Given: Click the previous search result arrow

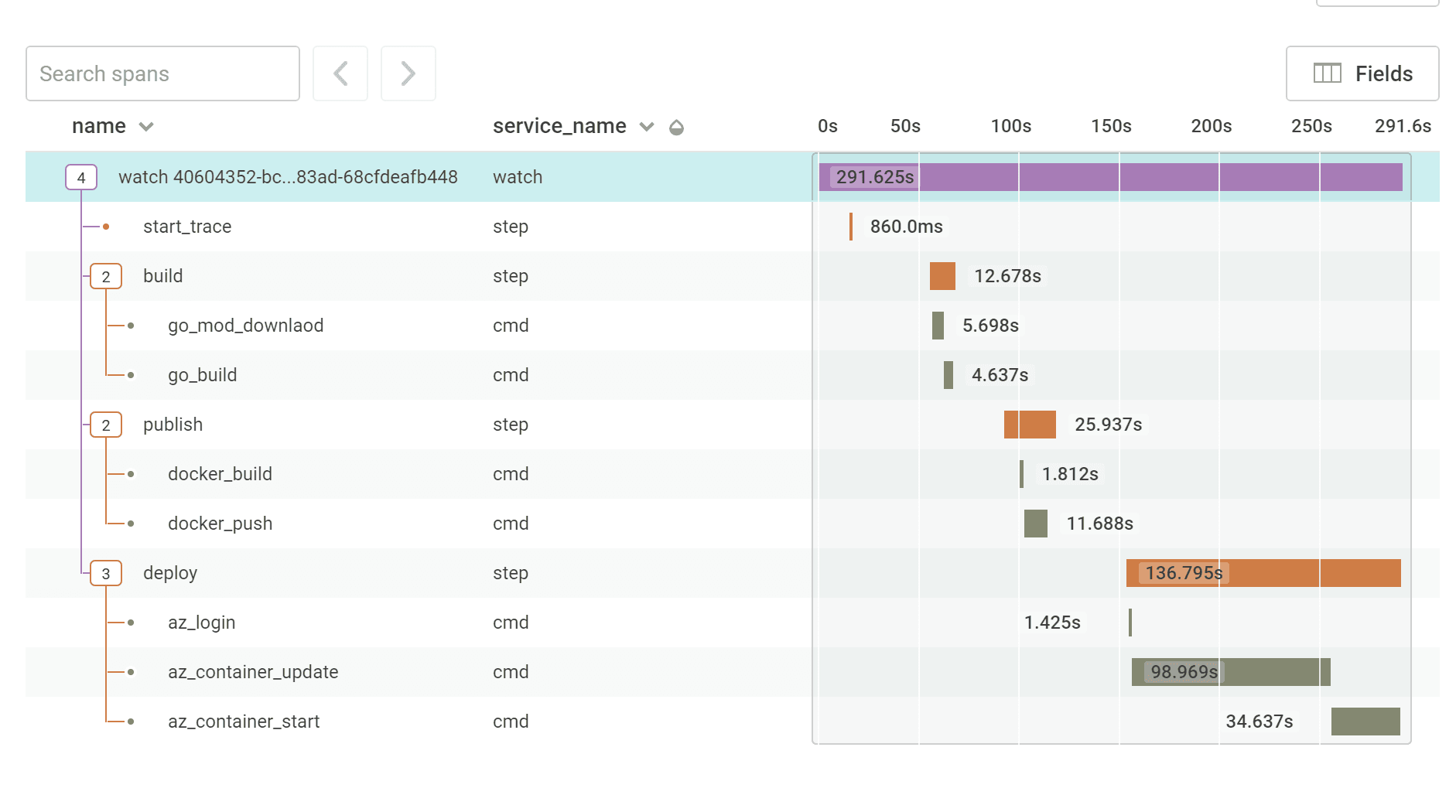Looking at the screenshot, I should 340,73.
